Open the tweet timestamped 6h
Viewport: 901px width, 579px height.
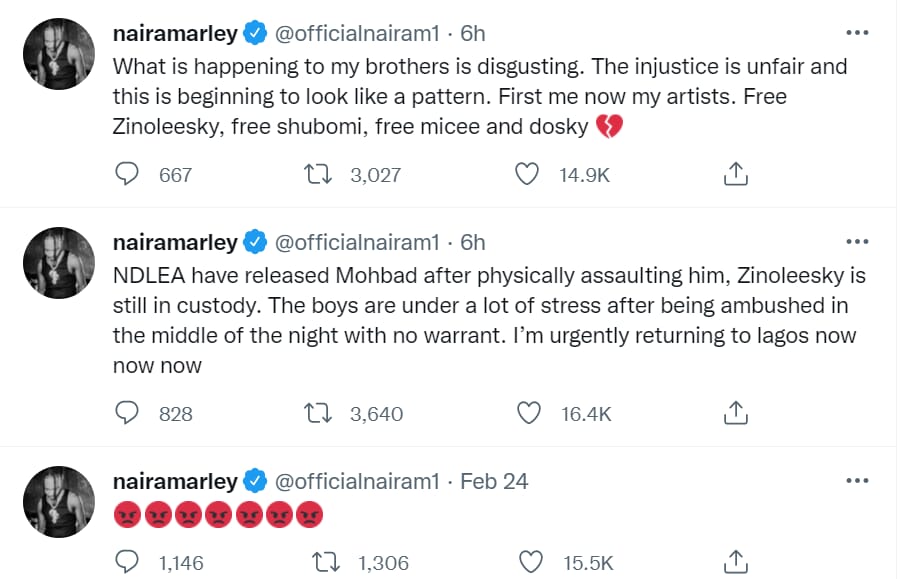pyautogui.click(x=475, y=32)
